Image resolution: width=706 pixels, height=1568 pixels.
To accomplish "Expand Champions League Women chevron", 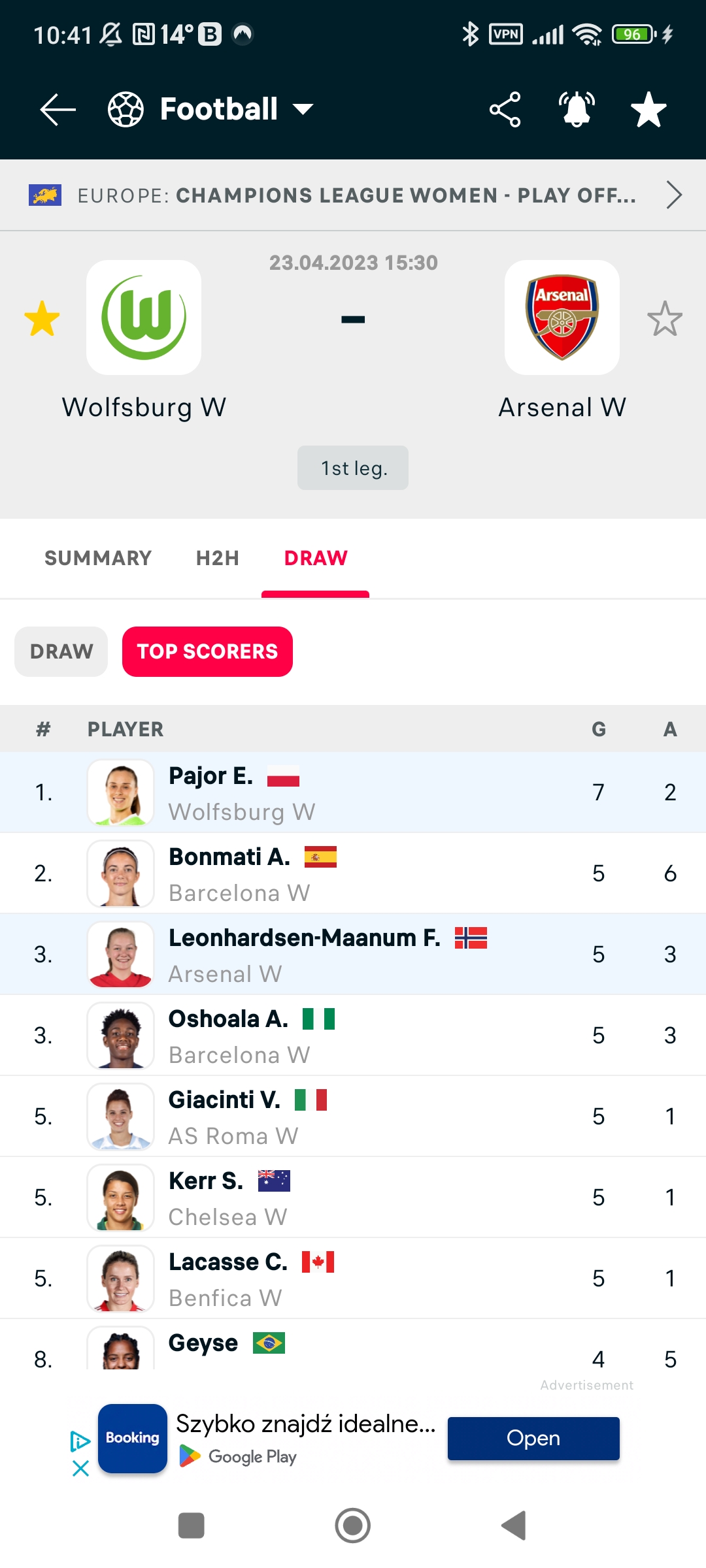I will point(674,195).
